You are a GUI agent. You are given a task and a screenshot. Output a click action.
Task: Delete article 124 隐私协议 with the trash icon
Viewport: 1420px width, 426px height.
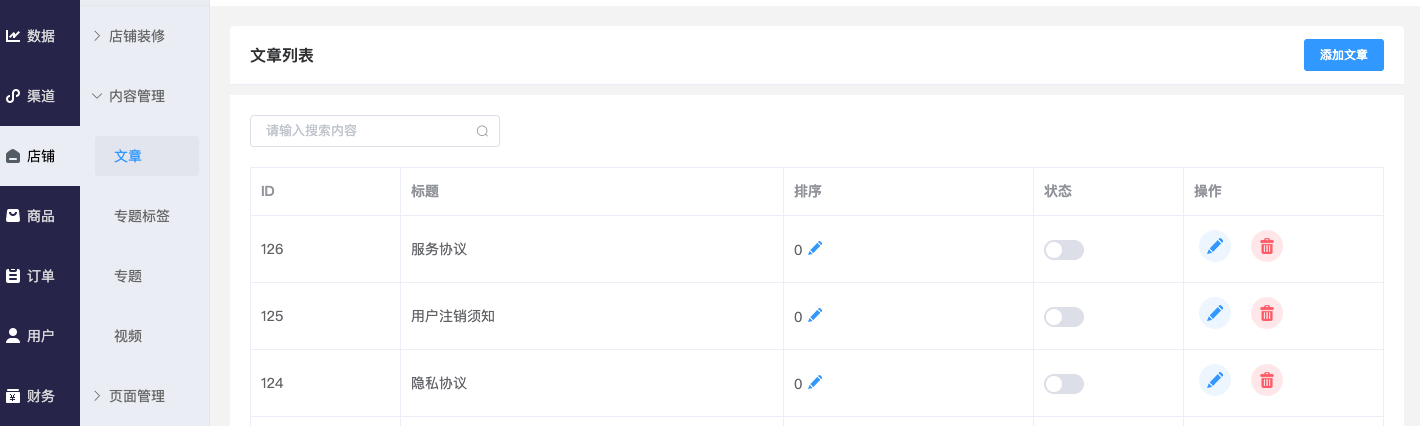tap(1267, 380)
